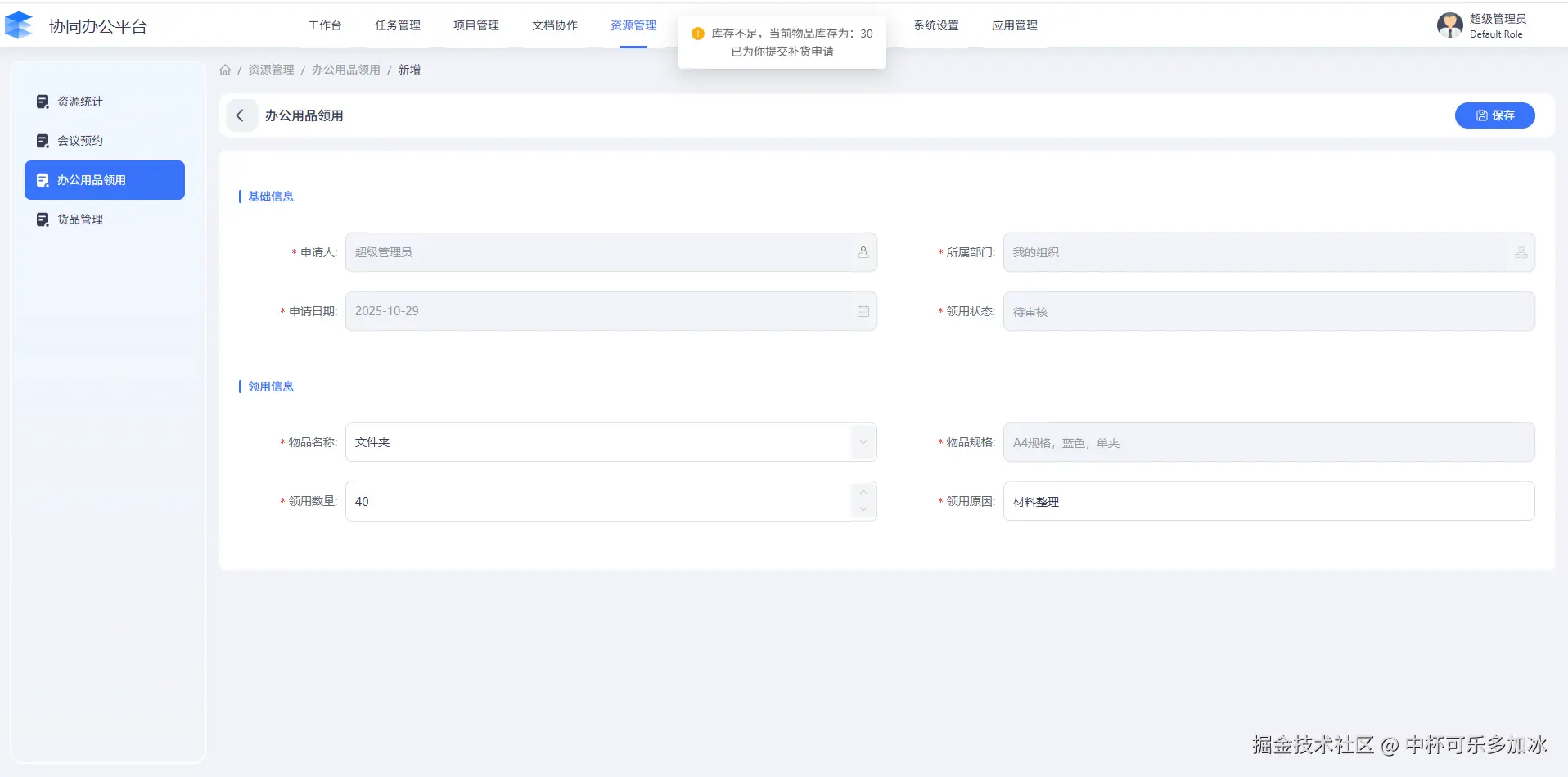
Task: Click the 会议预约 sidebar icon
Action: click(x=43, y=141)
